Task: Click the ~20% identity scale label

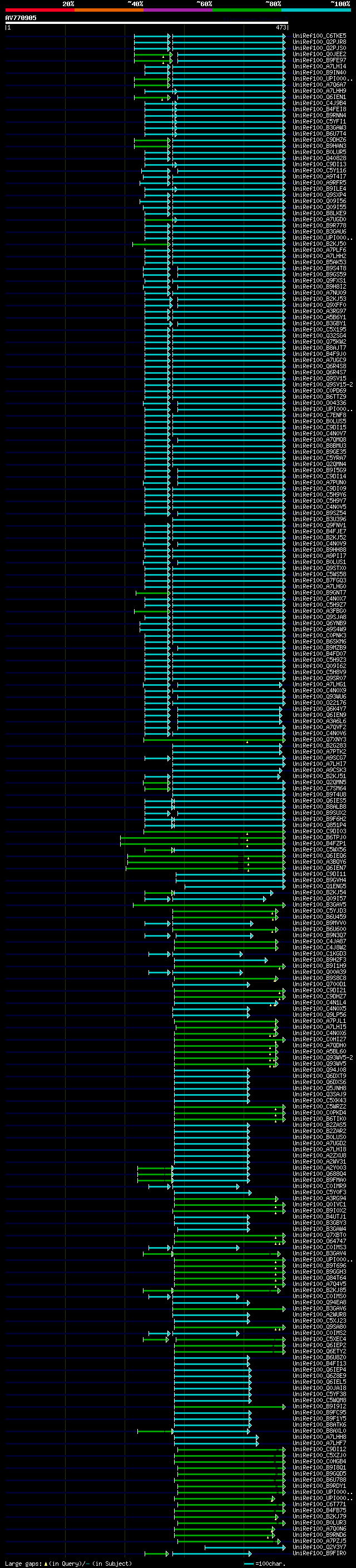Action: pos(68,4)
